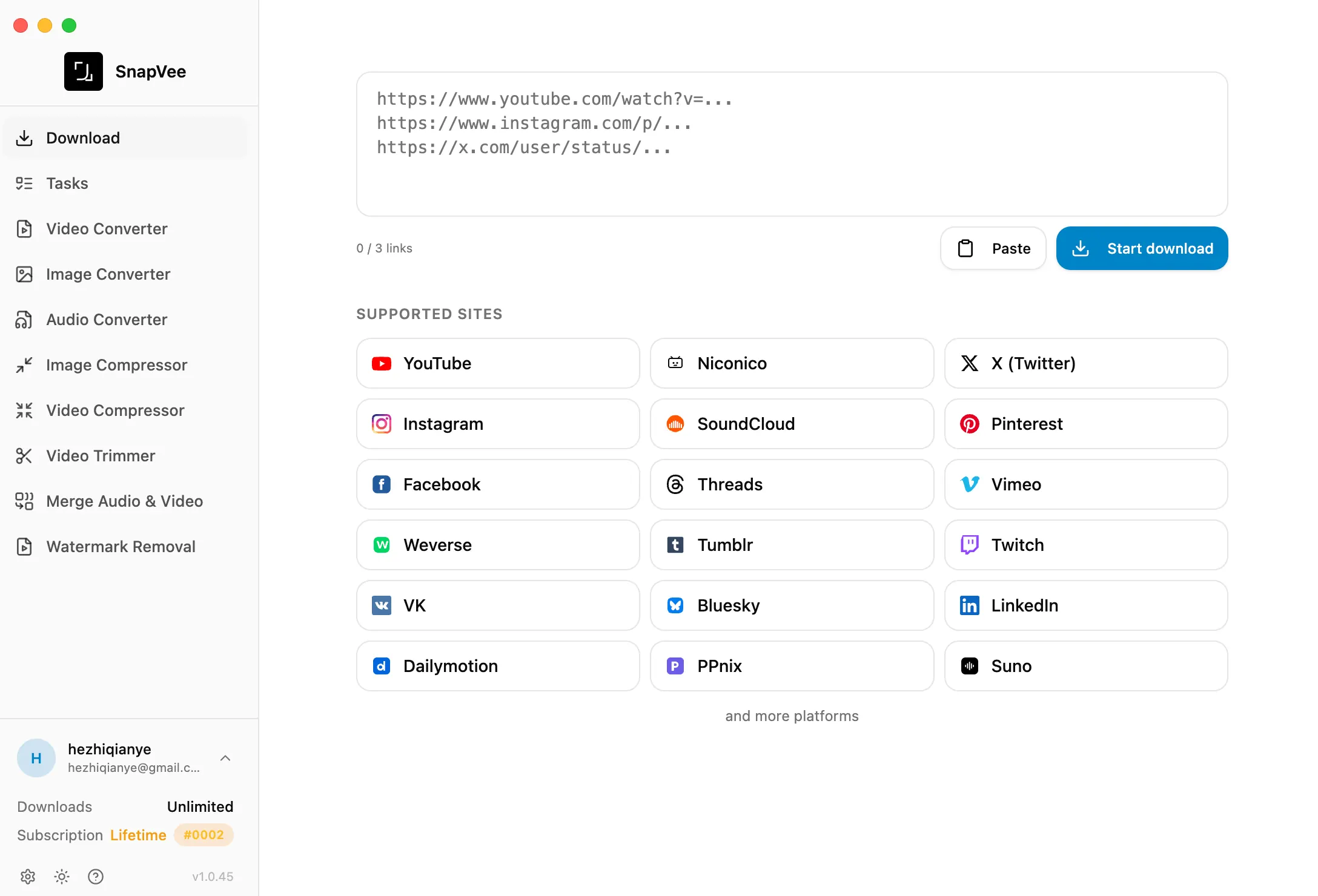Click the 'SnapVee' app name text
Screen dimensions: 1318x896
151,71
